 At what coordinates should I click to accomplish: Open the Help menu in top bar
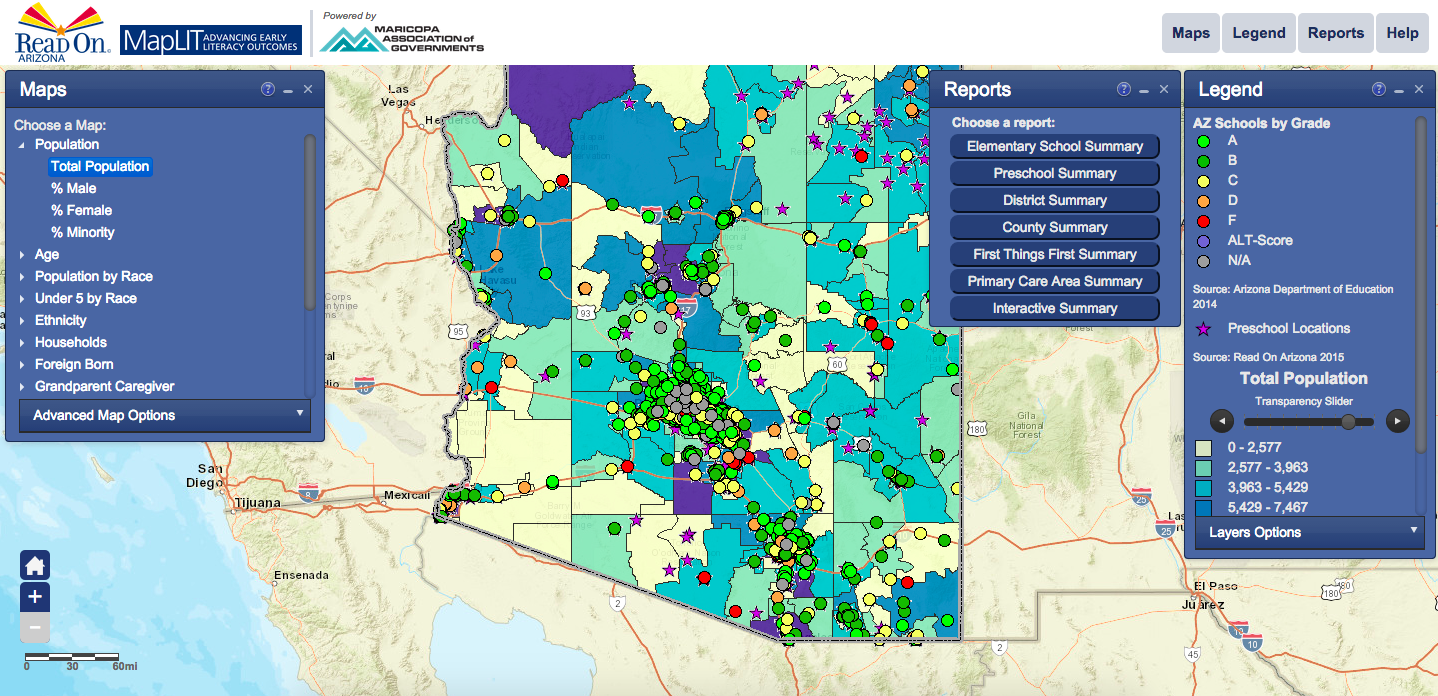pos(1402,33)
